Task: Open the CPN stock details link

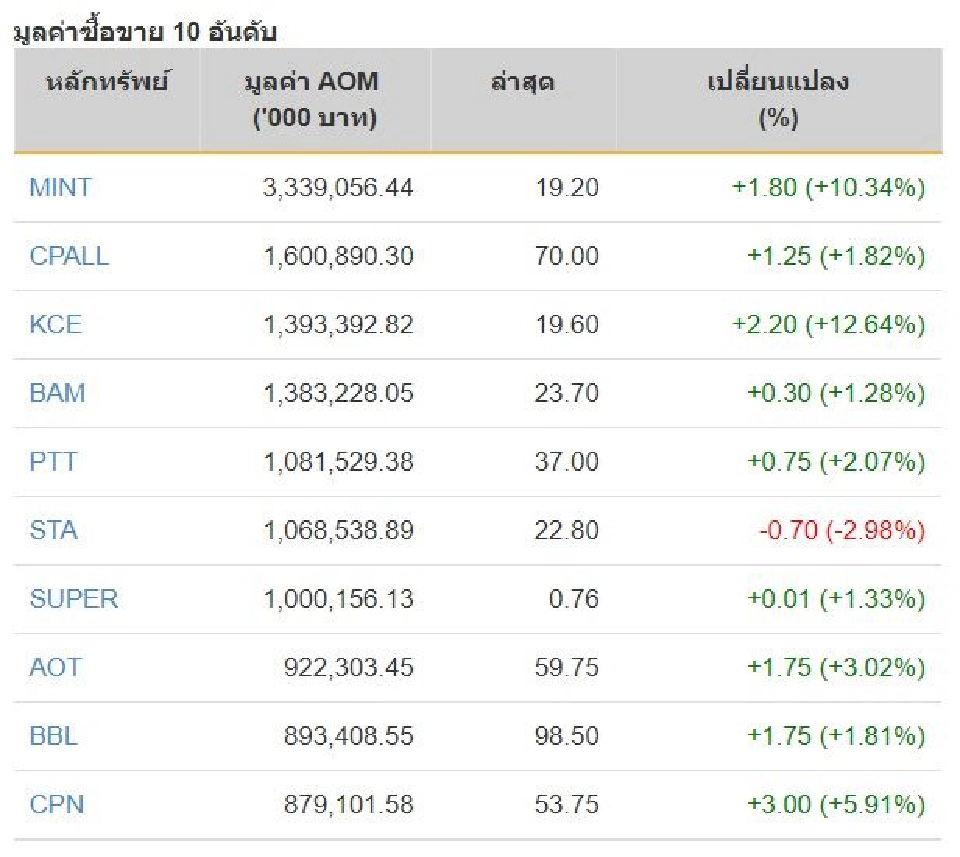Action: point(56,804)
